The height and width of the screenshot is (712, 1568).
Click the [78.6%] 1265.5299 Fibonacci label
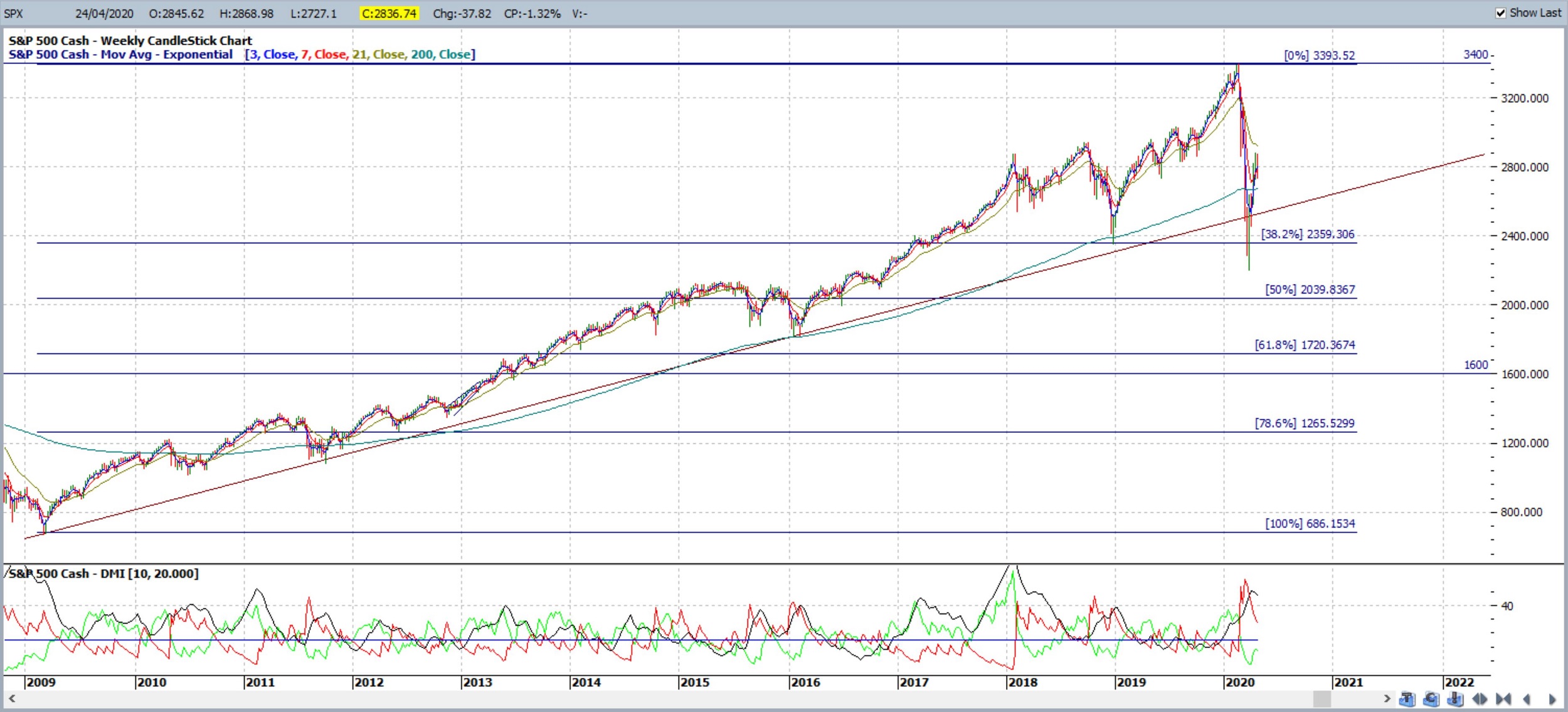1305,423
